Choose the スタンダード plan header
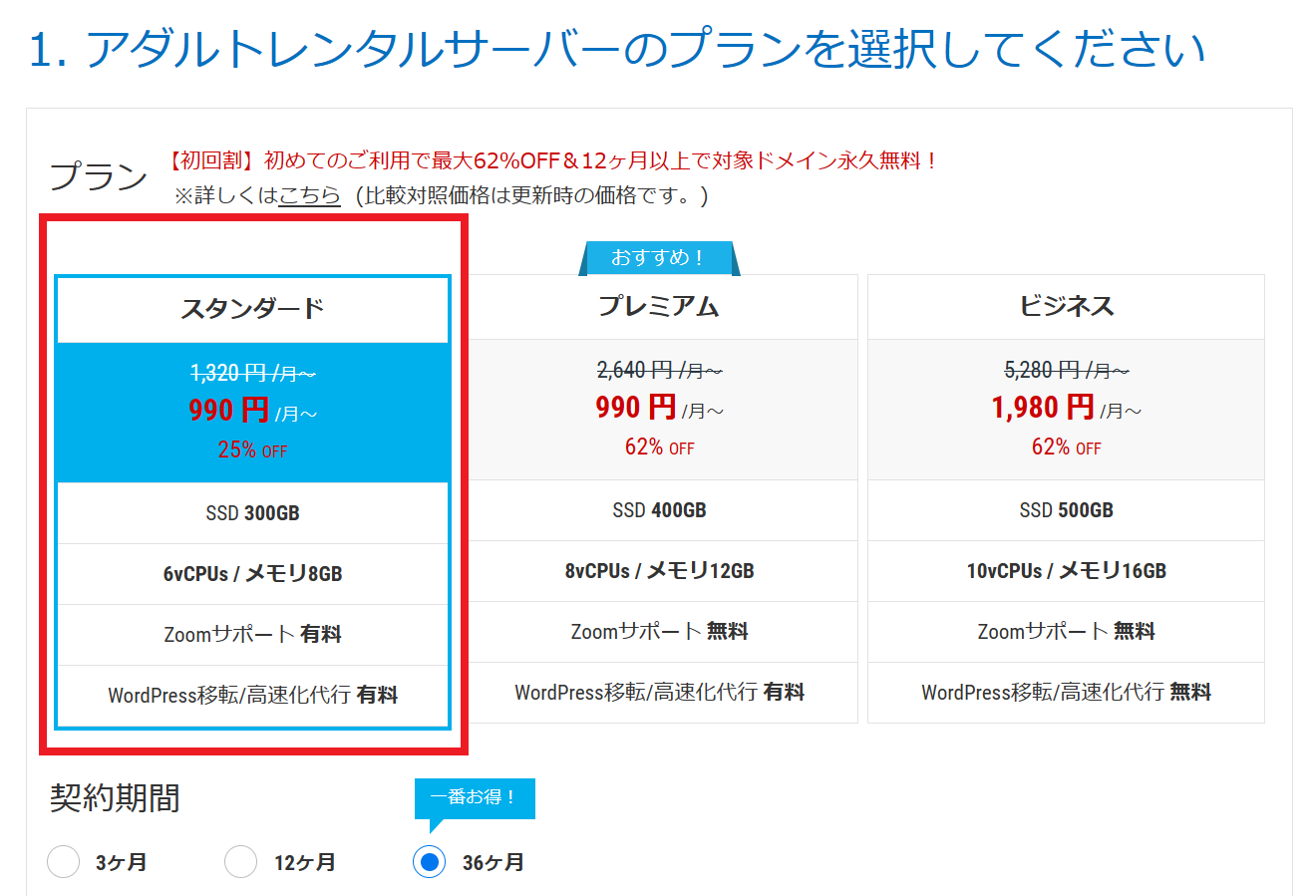This screenshot has height=896, width=1316. (x=253, y=309)
